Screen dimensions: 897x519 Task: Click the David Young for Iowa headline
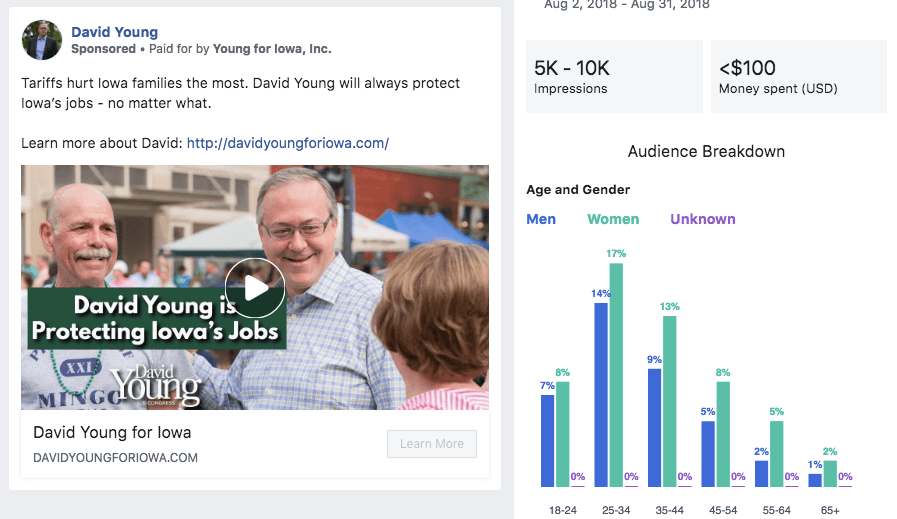(112, 433)
